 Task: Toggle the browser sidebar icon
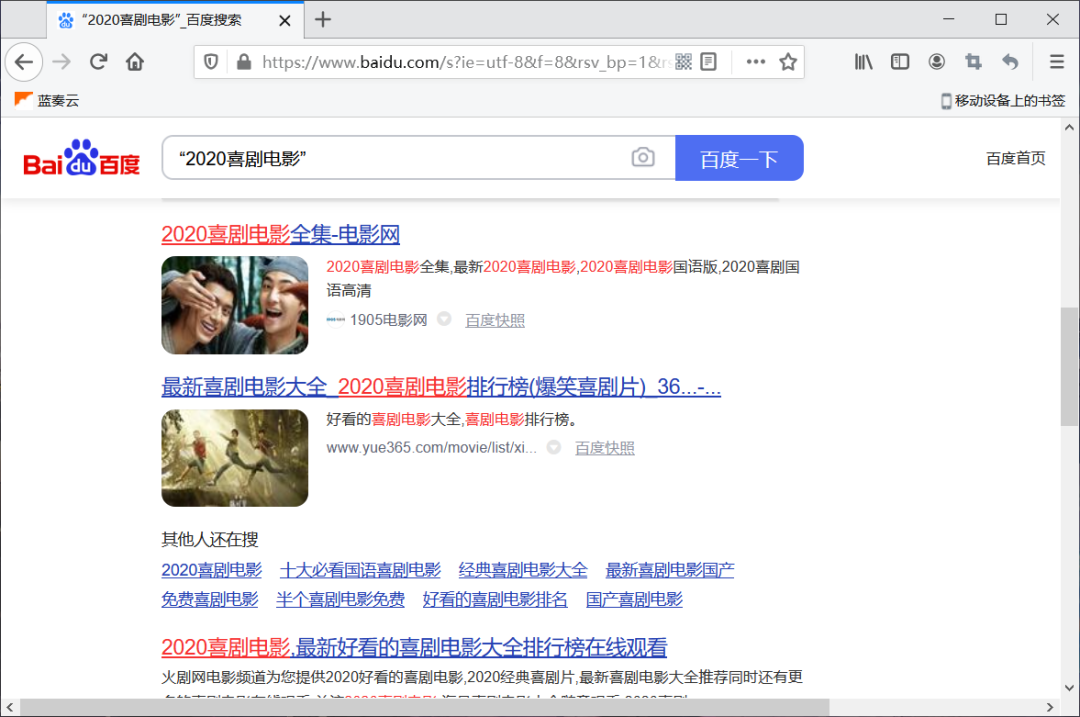click(x=899, y=61)
